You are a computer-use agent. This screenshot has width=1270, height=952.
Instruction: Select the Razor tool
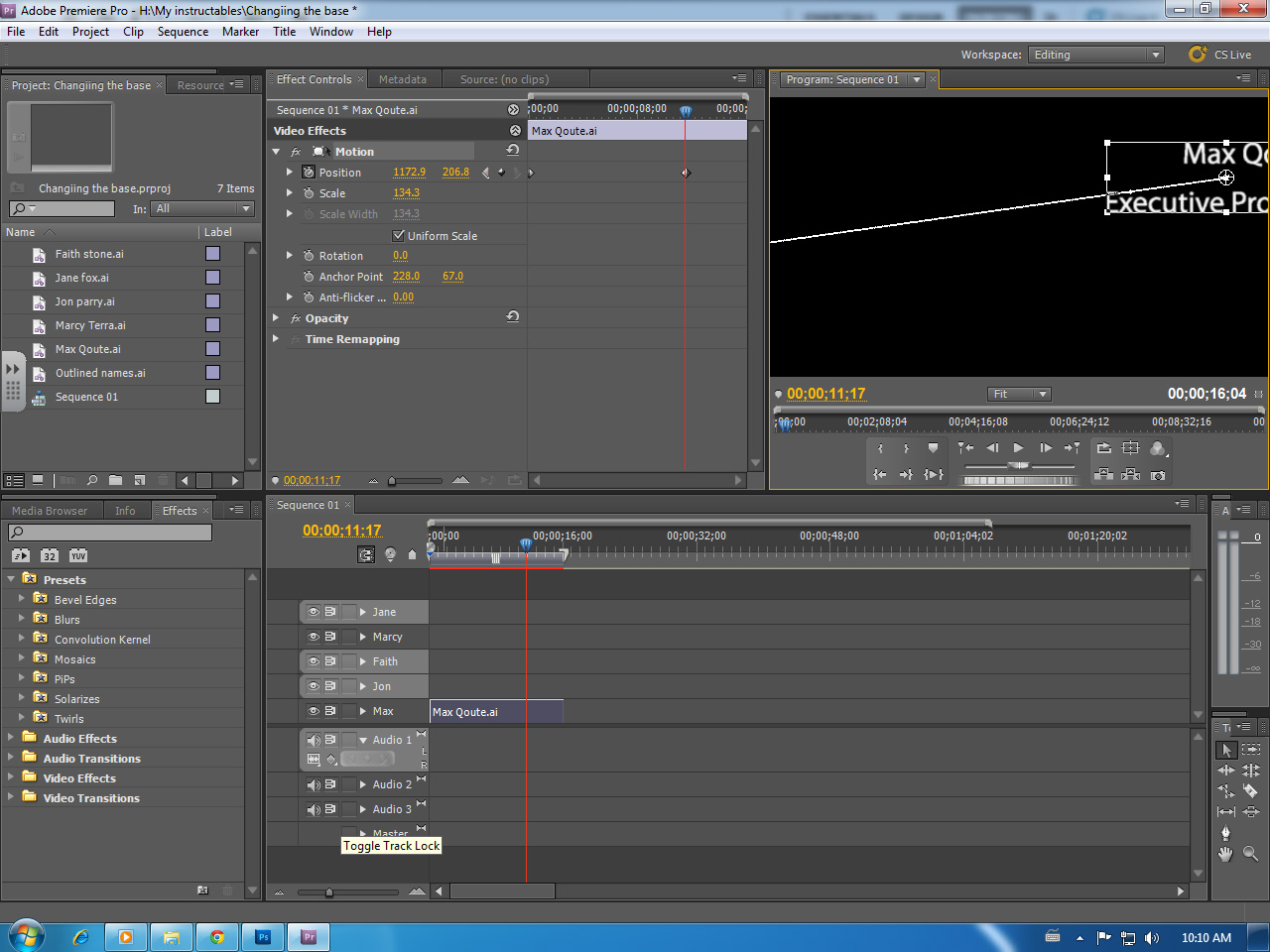(x=1250, y=790)
